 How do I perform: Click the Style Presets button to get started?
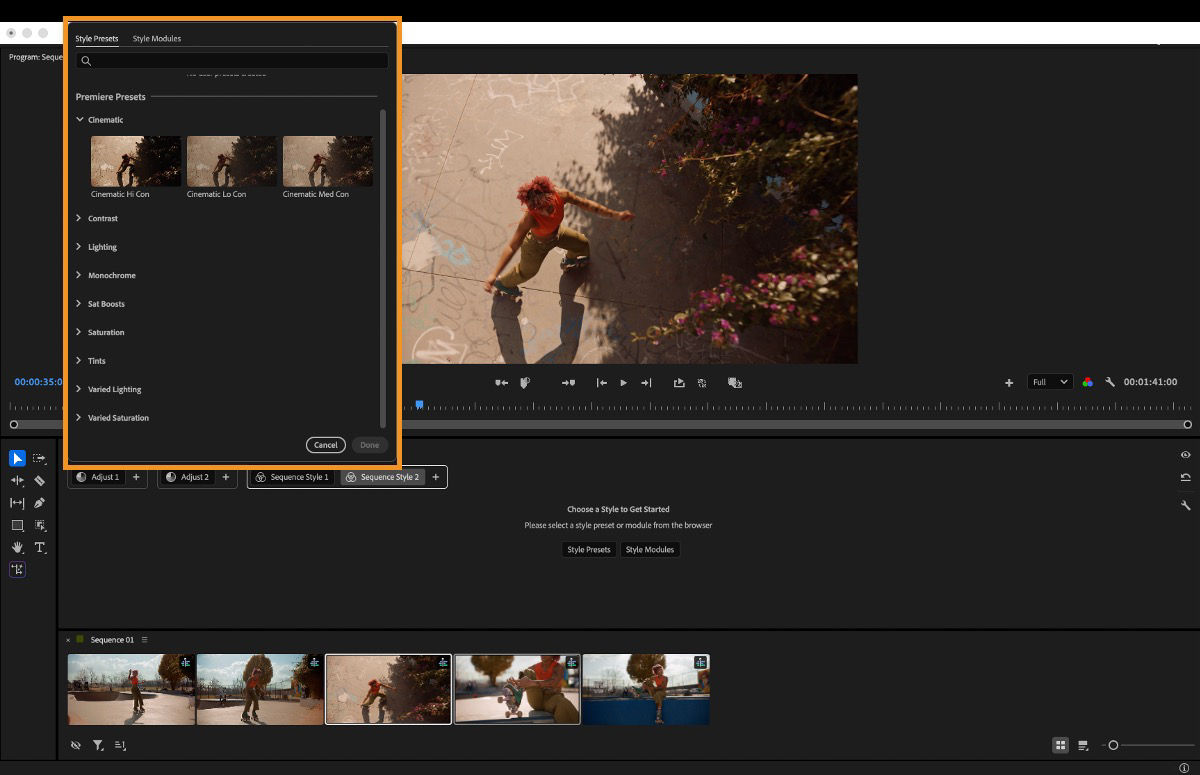589,549
